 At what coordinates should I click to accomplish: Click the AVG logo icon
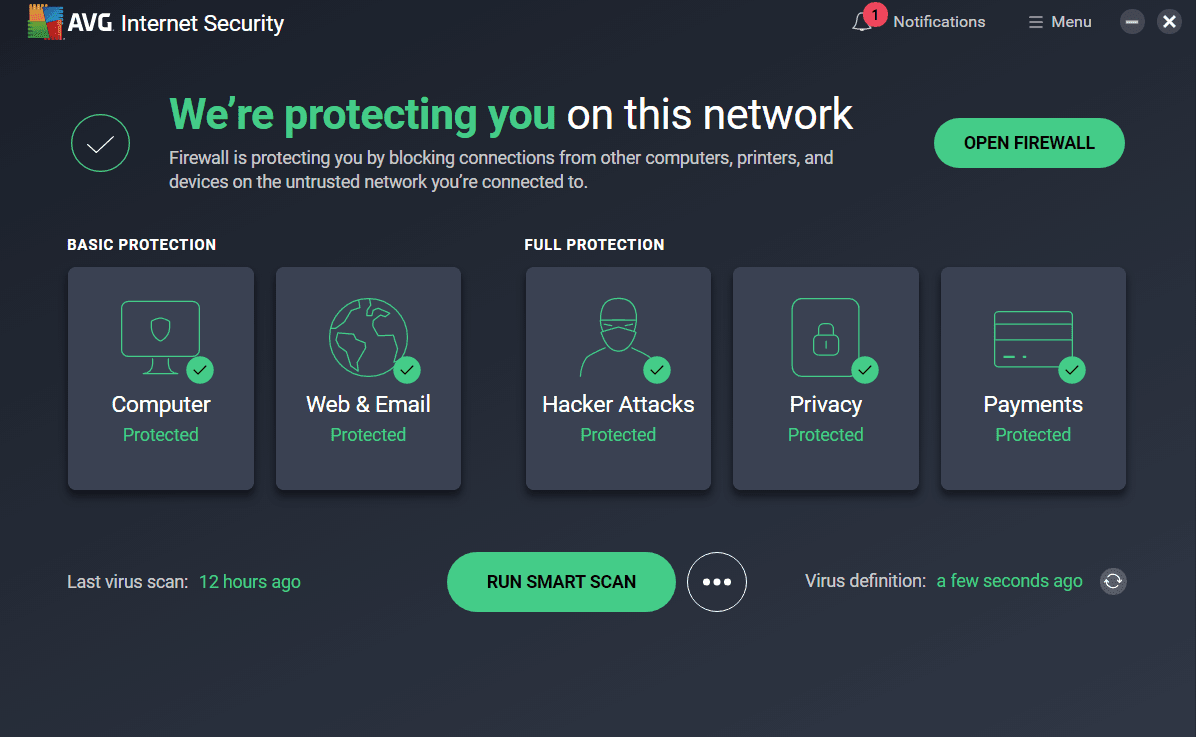(44, 21)
